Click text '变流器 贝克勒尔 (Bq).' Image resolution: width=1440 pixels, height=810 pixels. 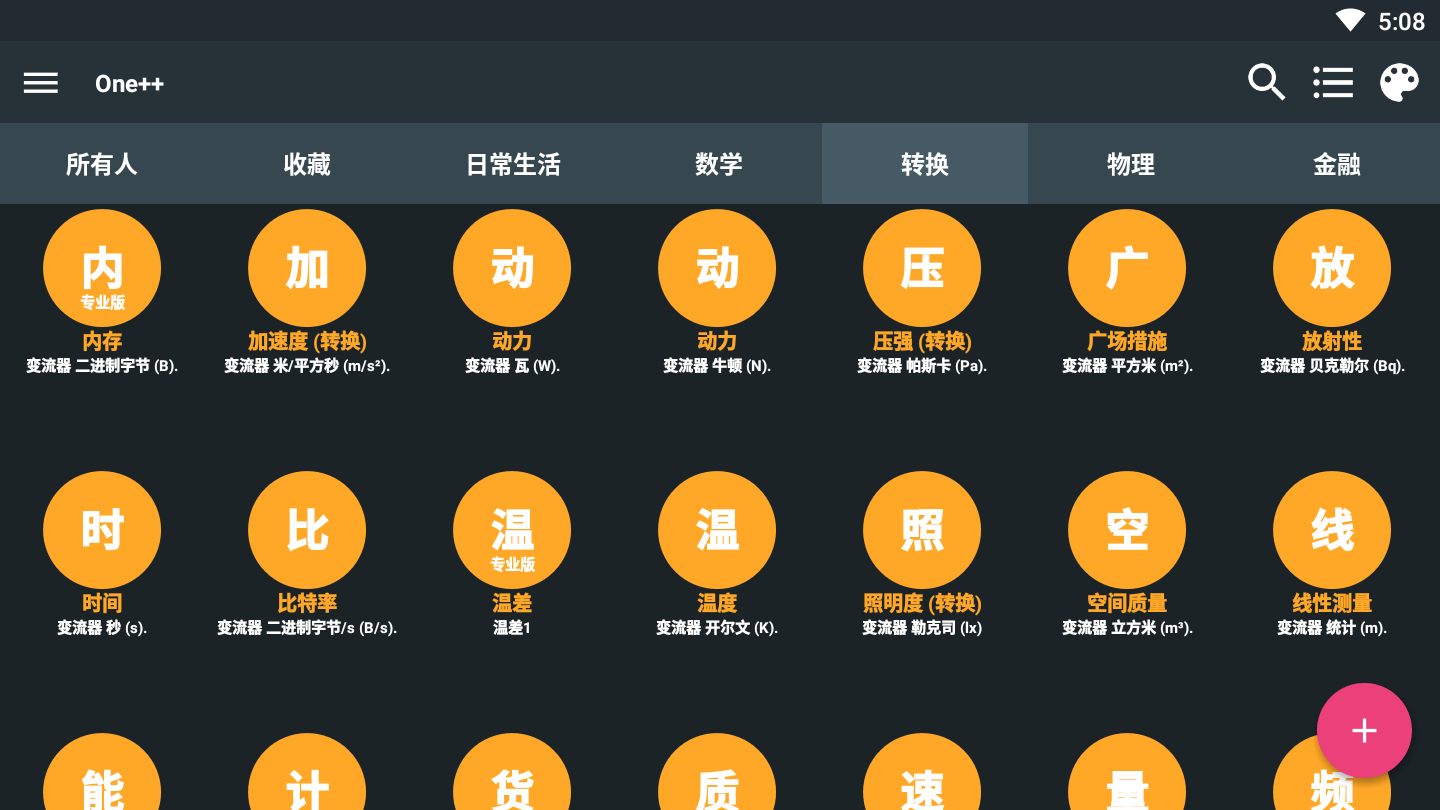1332,366
